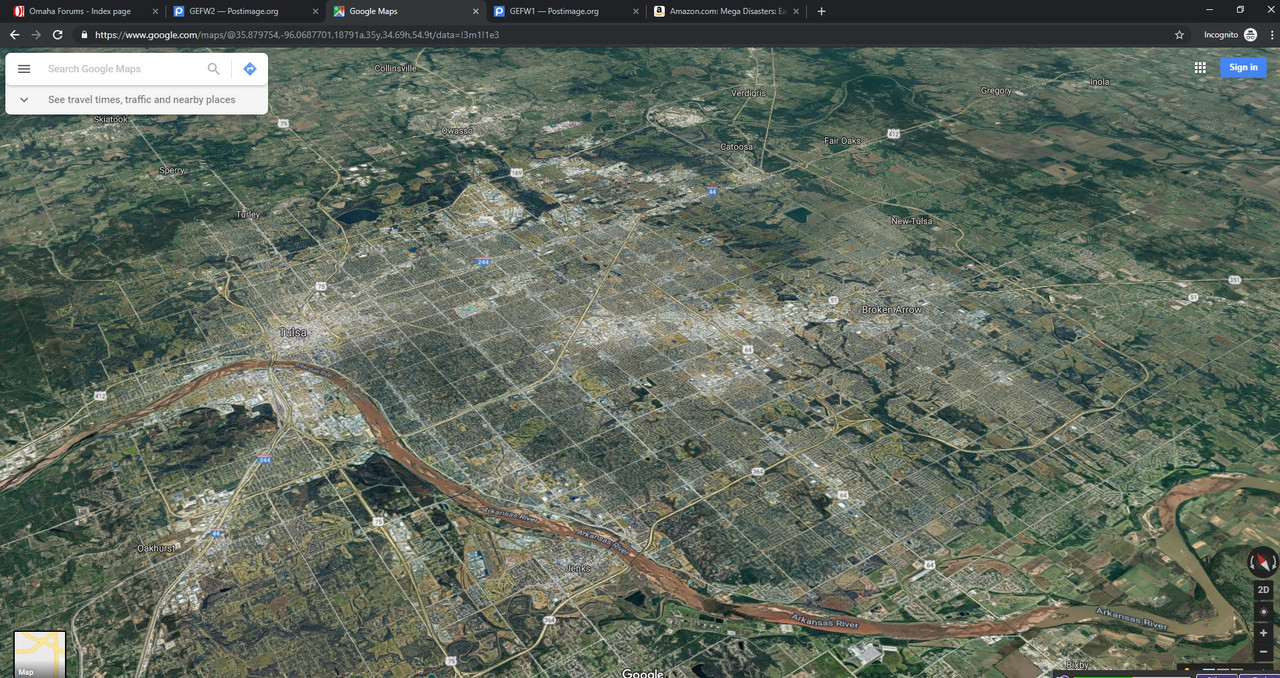
Task: Click the Inola map label
Action: click(x=1099, y=82)
